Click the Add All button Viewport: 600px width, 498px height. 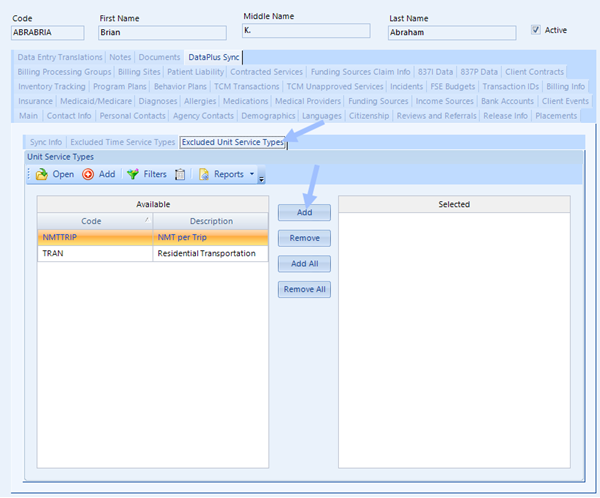tap(304, 264)
